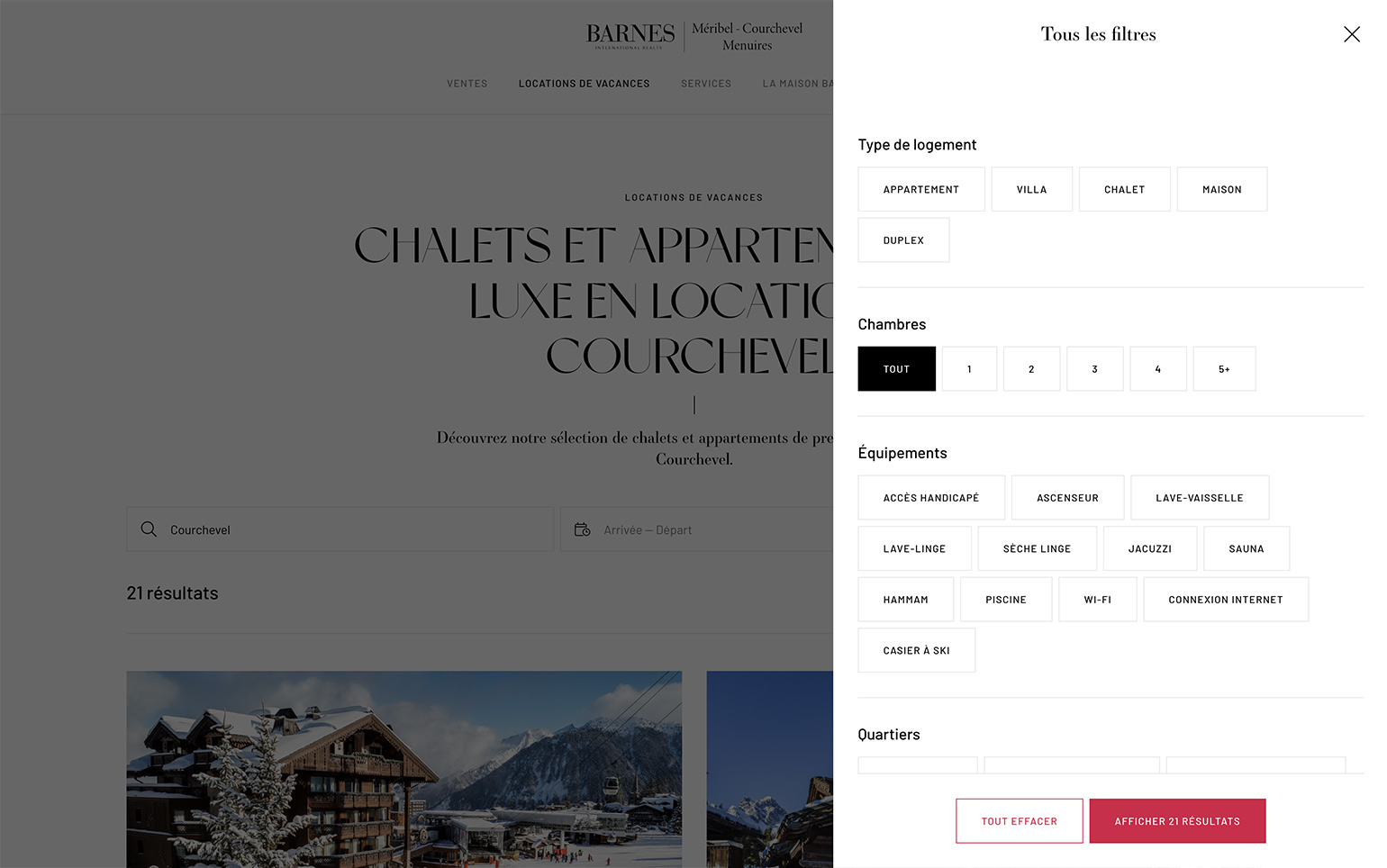The image size is (1387, 868).
Task: Enable the Jacuzzi amenity filter
Action: point(1149,548)
